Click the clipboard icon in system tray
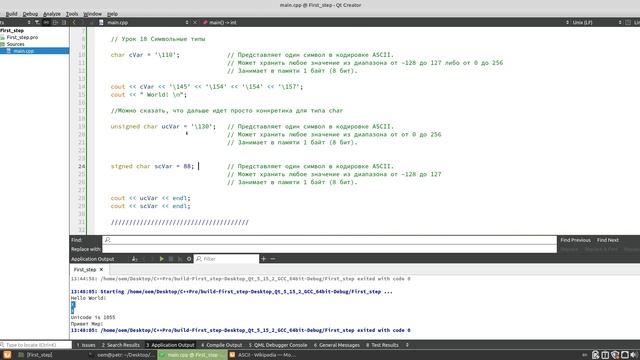The height and width of the screenshot is (360, 640). 596,355
